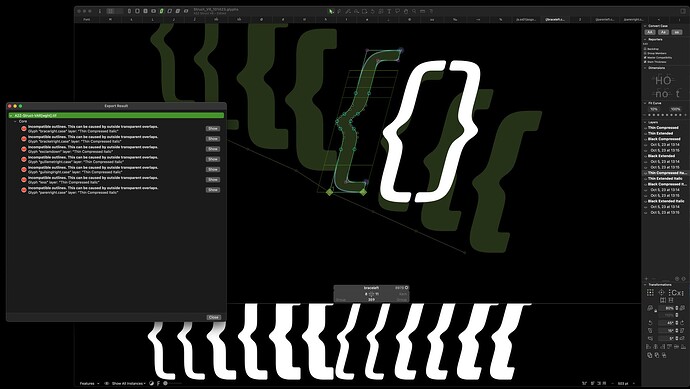Click the rotate clockwise icon in Transformations
Viewport: 690px width, 389px height.
coord(682,323)
